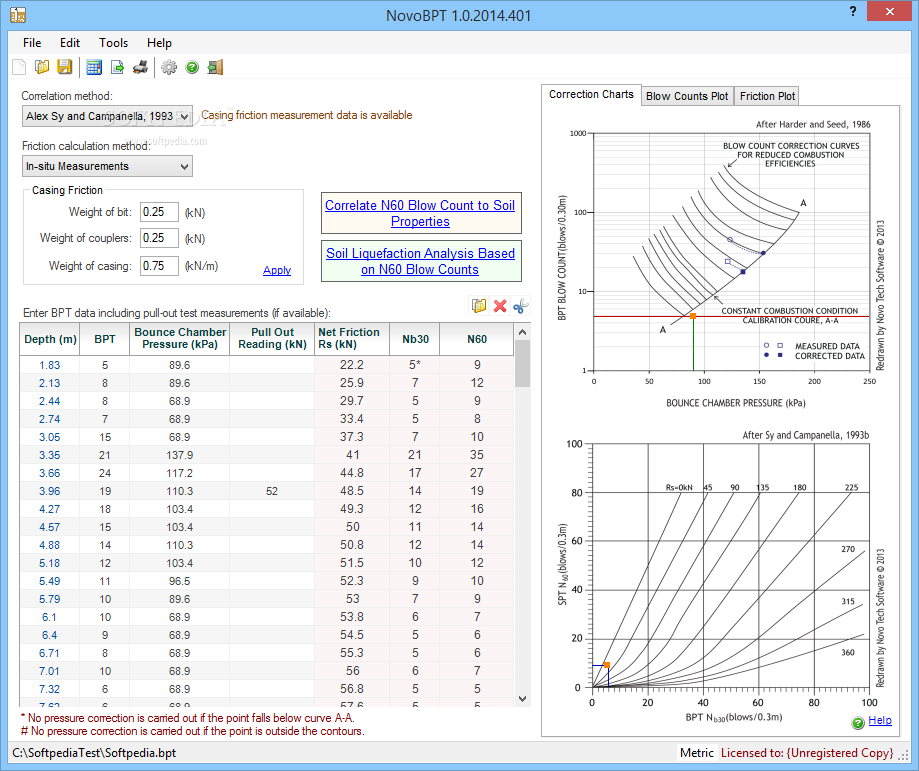Click the table scrollbar up arrow

click(x=522, y=332)
